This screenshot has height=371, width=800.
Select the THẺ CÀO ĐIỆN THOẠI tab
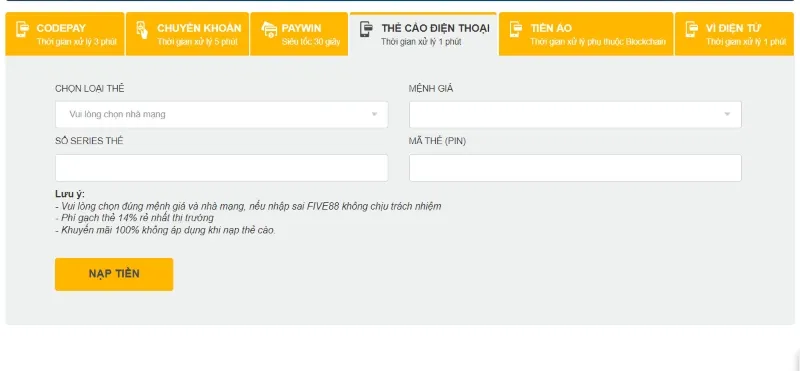(423, 34)
